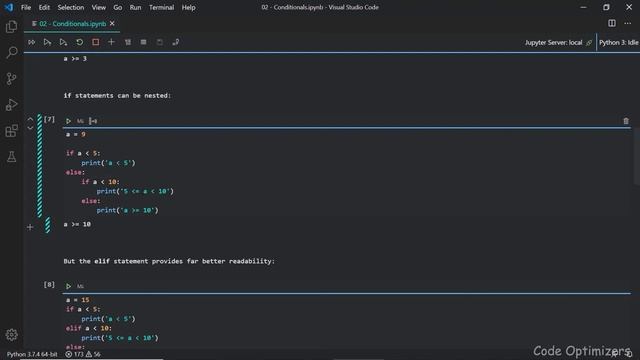Click the [7] execution count label
640x360 pixels.
point(49,119)
